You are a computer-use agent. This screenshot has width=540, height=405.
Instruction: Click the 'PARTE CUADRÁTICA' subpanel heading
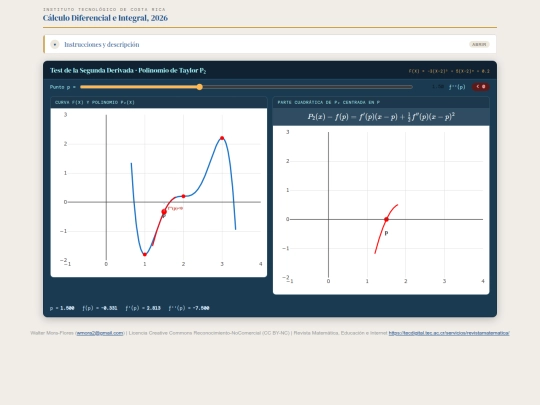[329, 102]
